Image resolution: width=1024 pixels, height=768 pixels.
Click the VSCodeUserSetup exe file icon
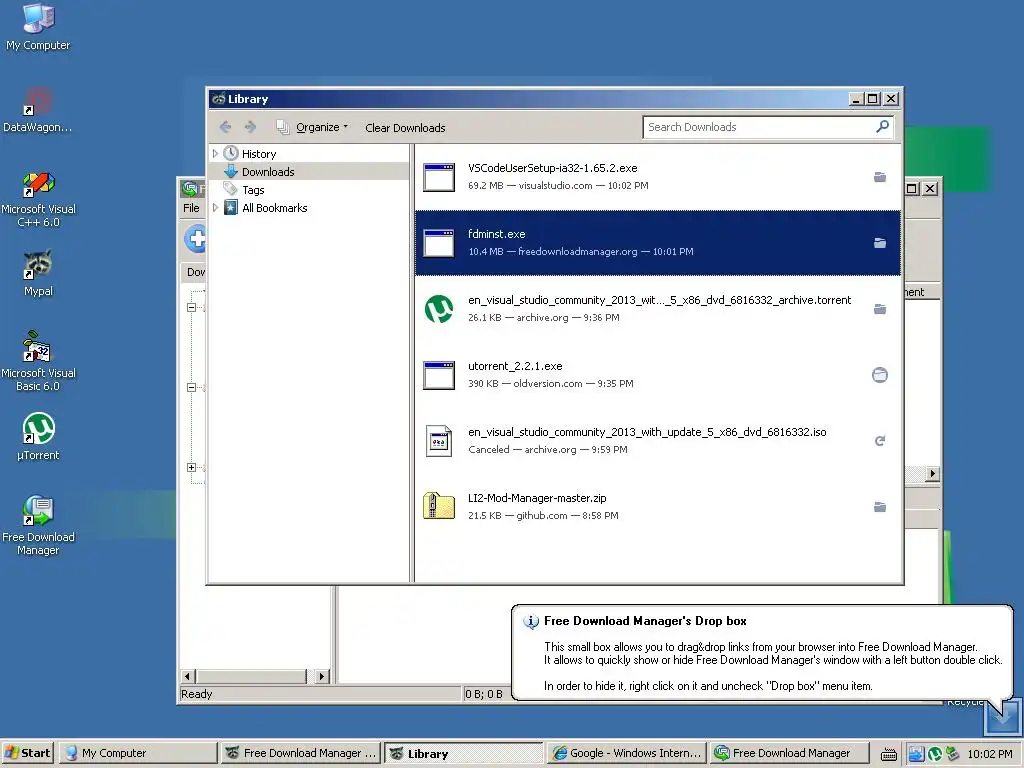pos(439,177)
